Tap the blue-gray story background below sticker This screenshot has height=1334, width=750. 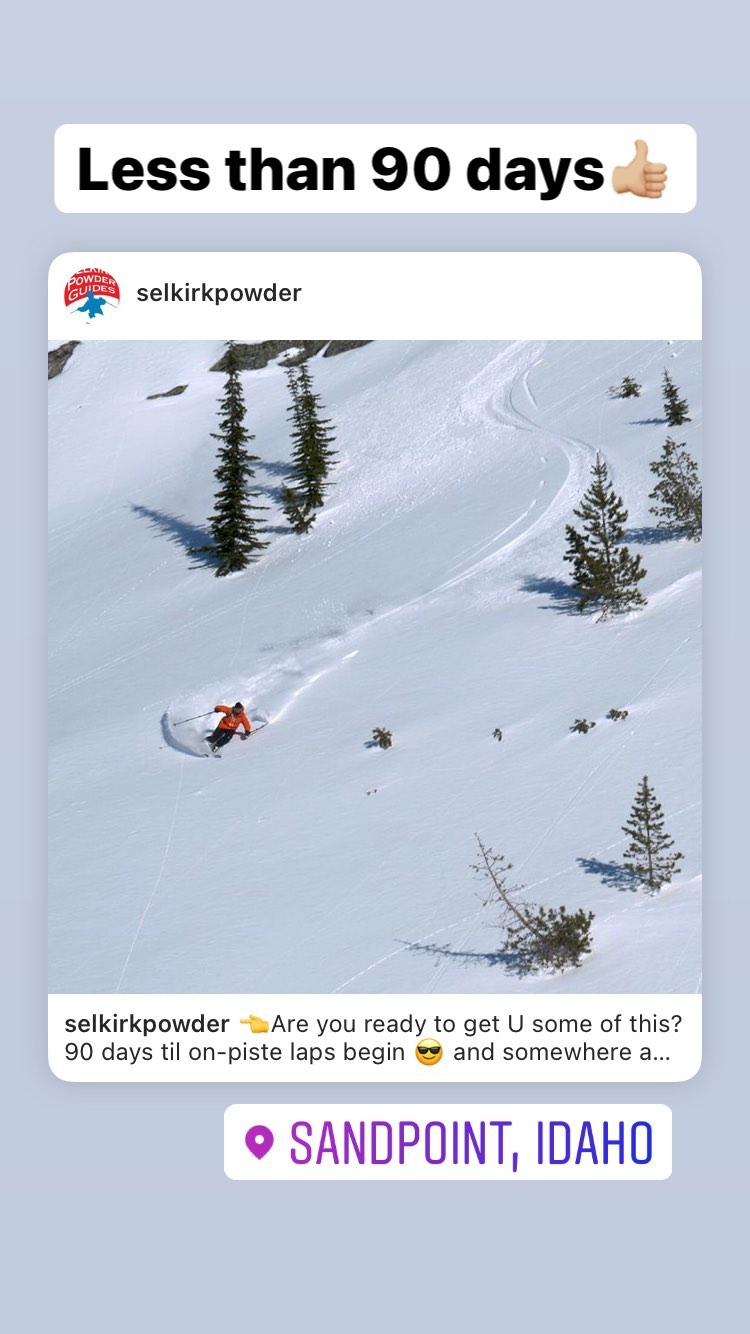tap(375, 1260)
